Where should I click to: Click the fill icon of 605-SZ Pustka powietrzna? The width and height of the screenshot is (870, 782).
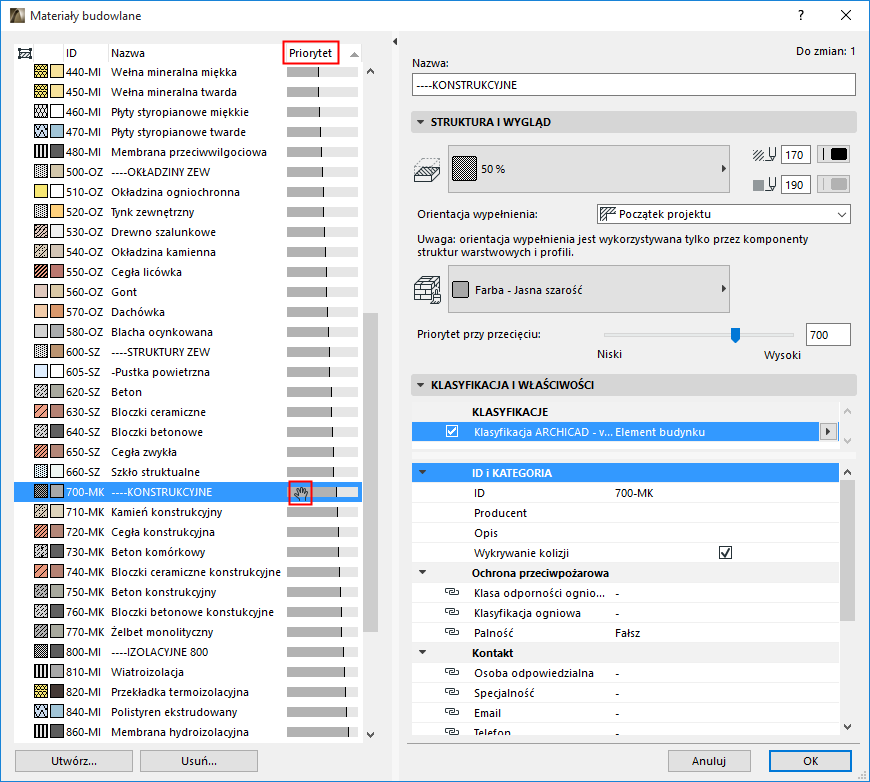click(41, 371)
